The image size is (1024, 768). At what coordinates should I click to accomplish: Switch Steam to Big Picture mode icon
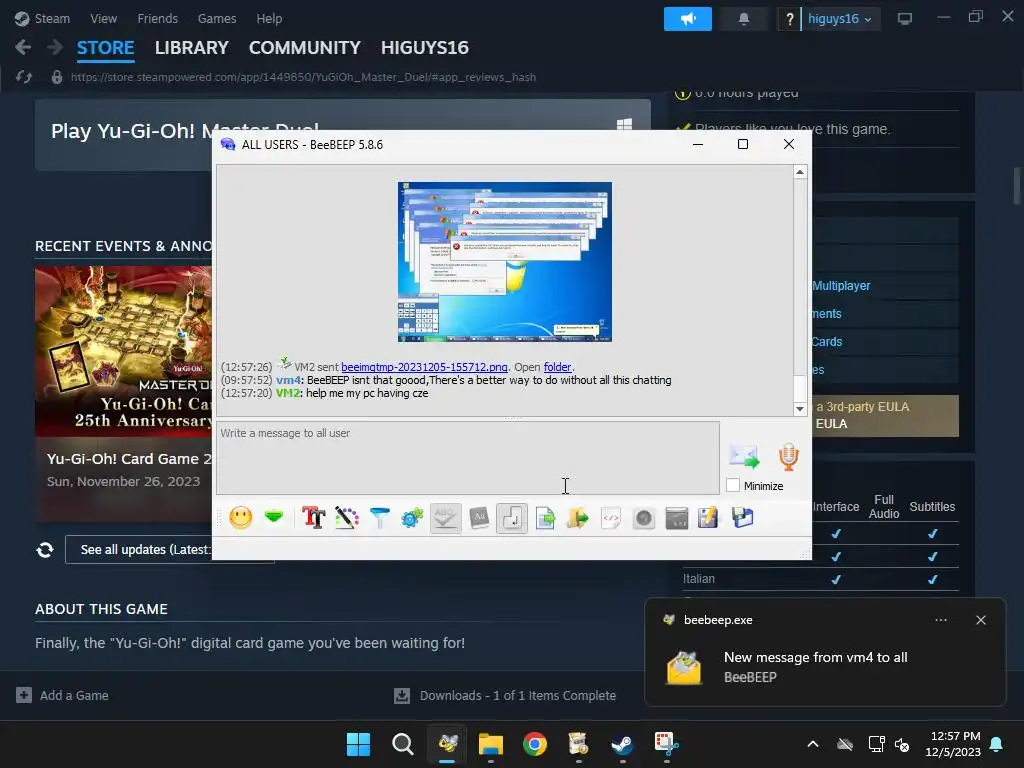[904, 19]
